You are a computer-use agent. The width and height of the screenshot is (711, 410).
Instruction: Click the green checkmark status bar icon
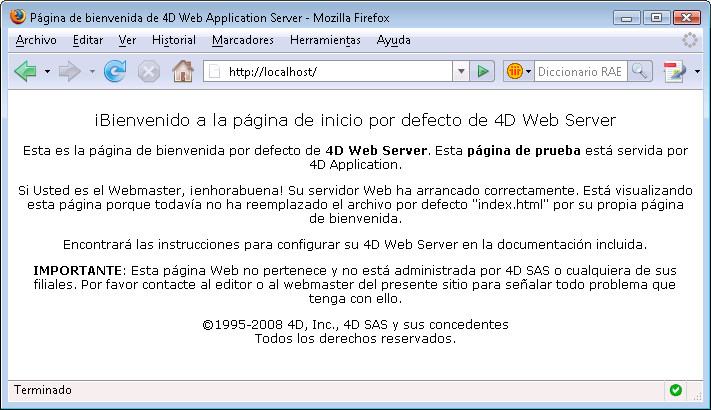[676, 390]
